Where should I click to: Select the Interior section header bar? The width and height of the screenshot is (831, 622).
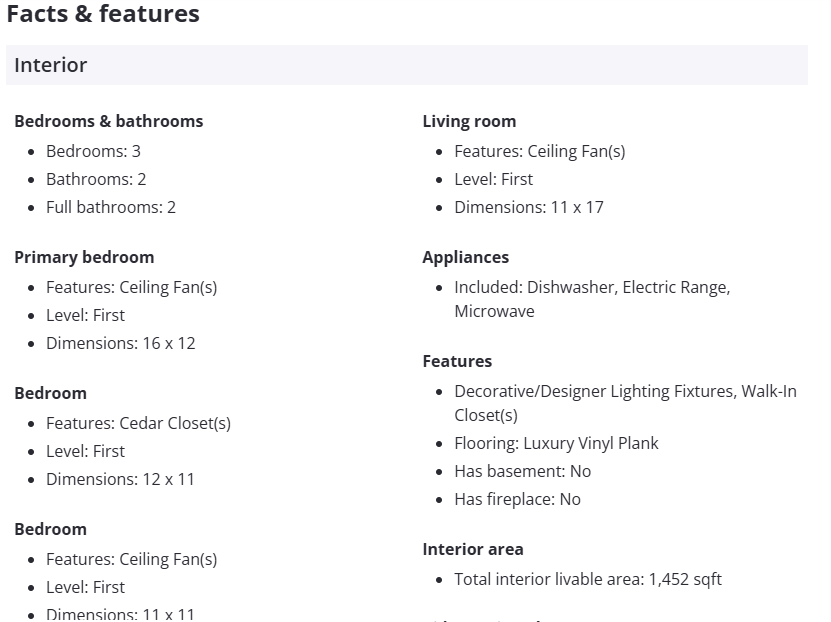click(406, 65)
